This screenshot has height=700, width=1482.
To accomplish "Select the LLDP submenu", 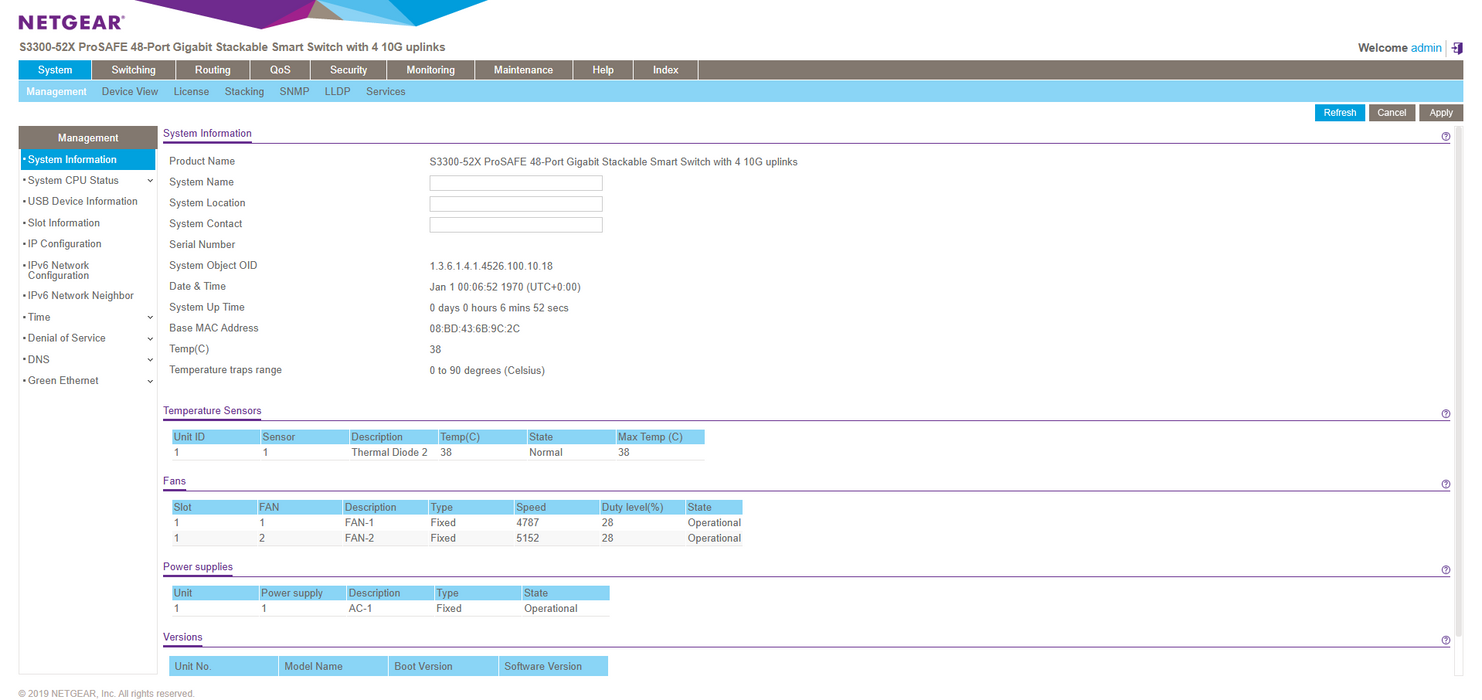I will coord(337,92).
